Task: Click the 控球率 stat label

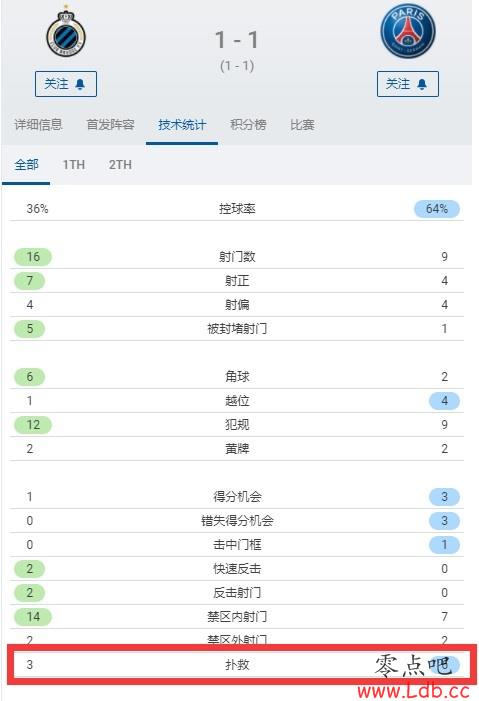Action: [x=237, y=209]
